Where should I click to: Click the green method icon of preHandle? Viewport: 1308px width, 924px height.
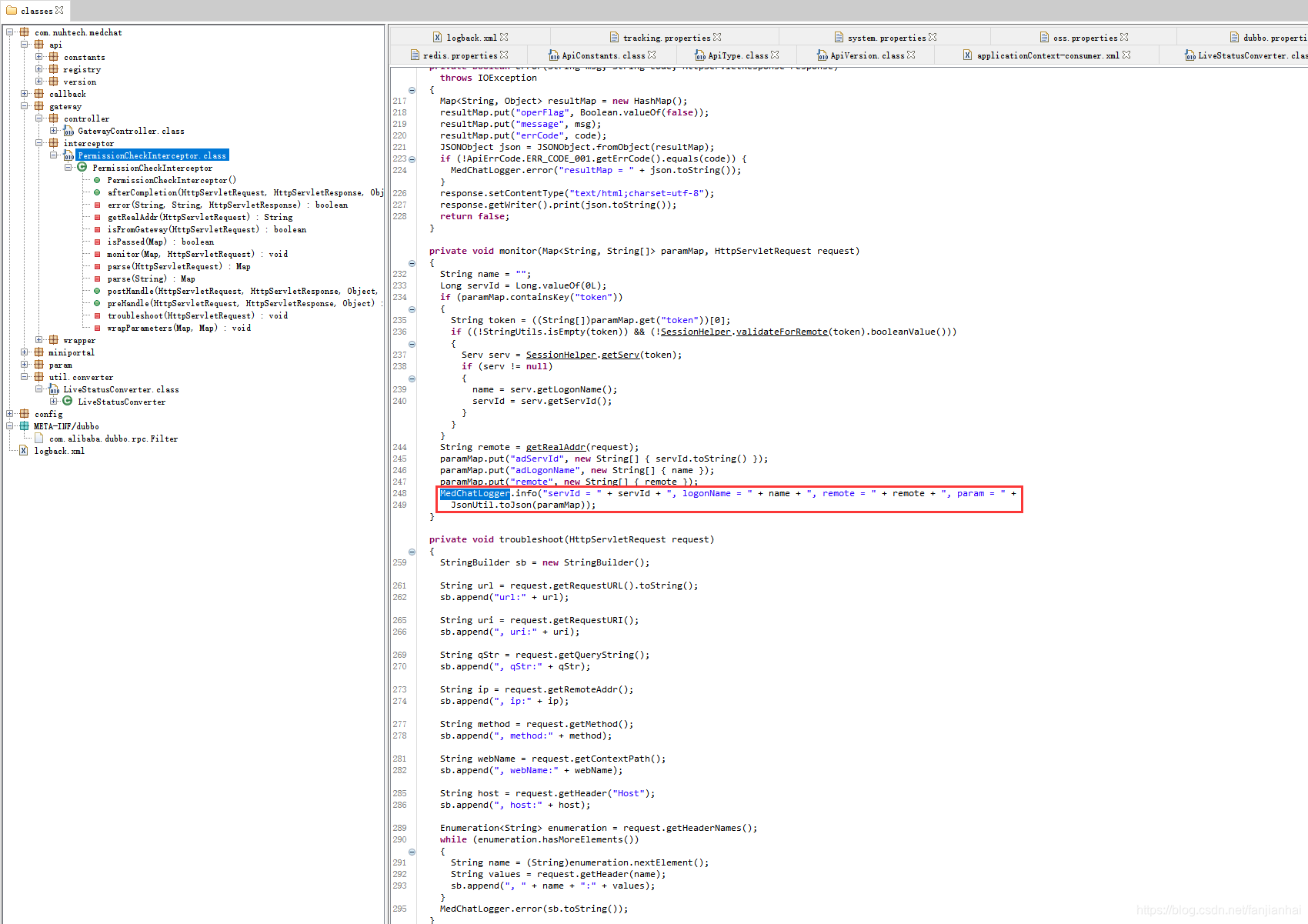point(97,303)
